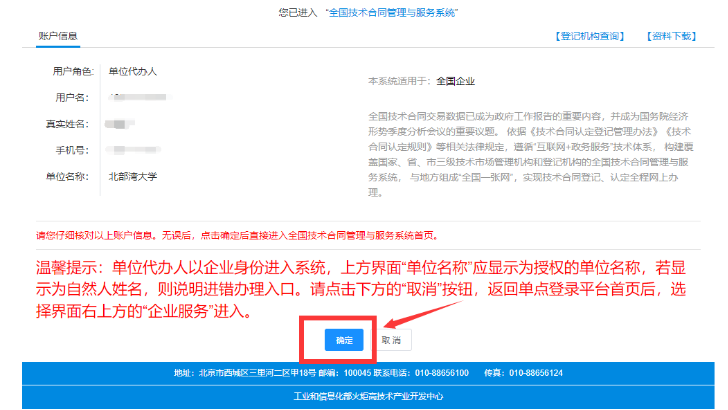
Task: Select the 单位代办人 user role value
Action: click(132, 72)
